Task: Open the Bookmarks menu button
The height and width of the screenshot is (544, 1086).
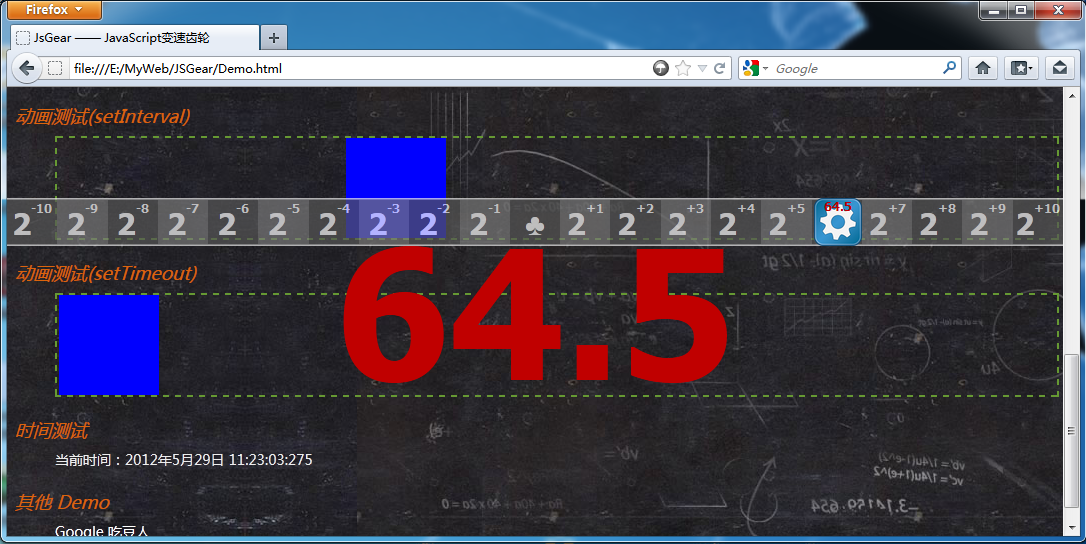Action: [1021, 68]
